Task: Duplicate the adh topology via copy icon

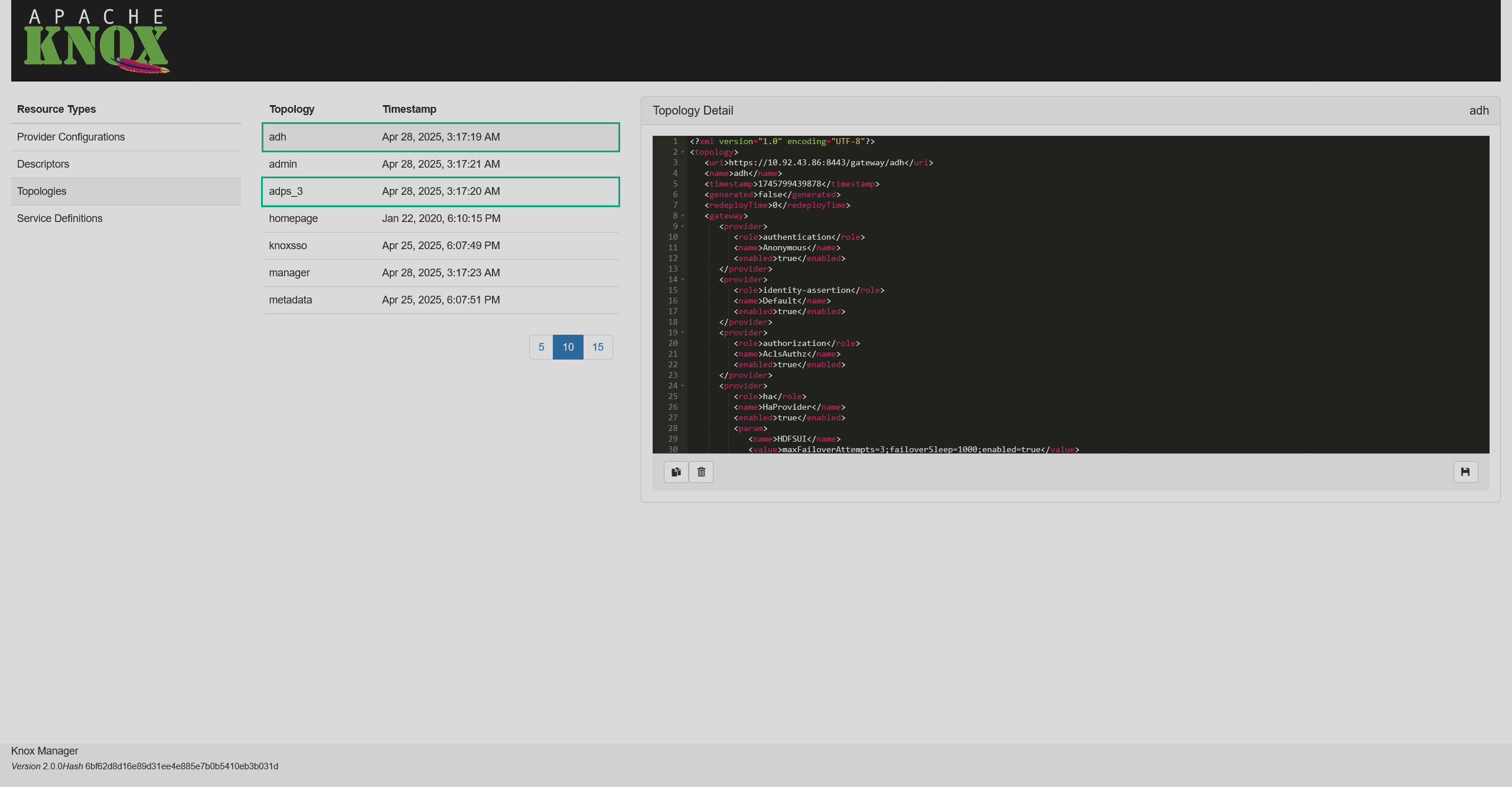Action: click(676, 472)
